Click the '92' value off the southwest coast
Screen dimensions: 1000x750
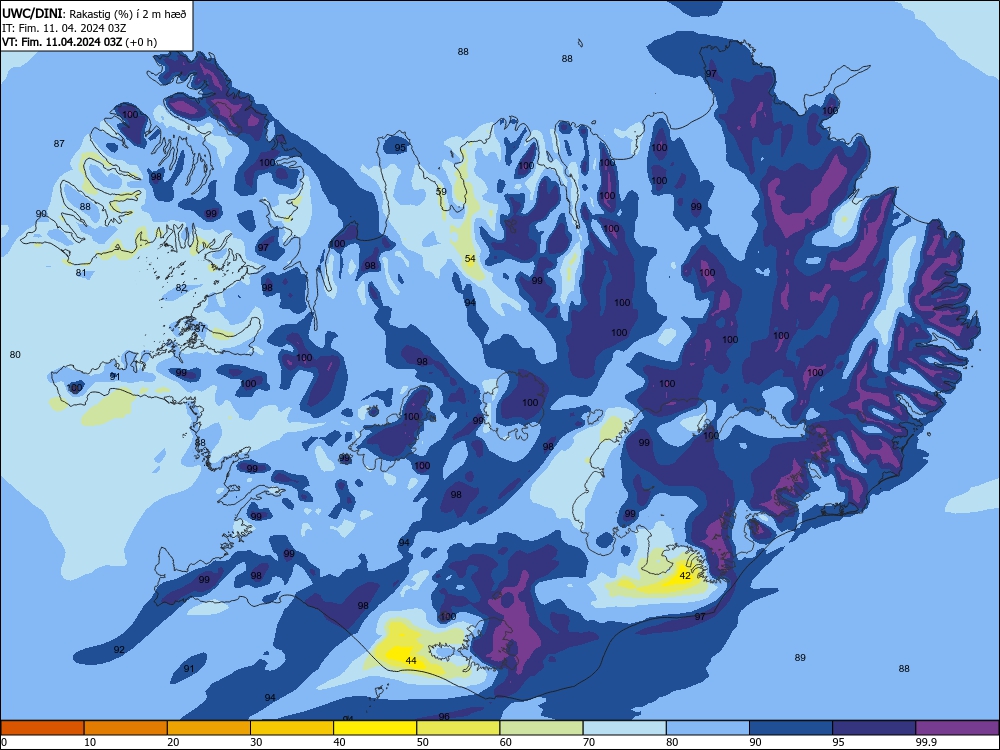click(x=119, y=649)
